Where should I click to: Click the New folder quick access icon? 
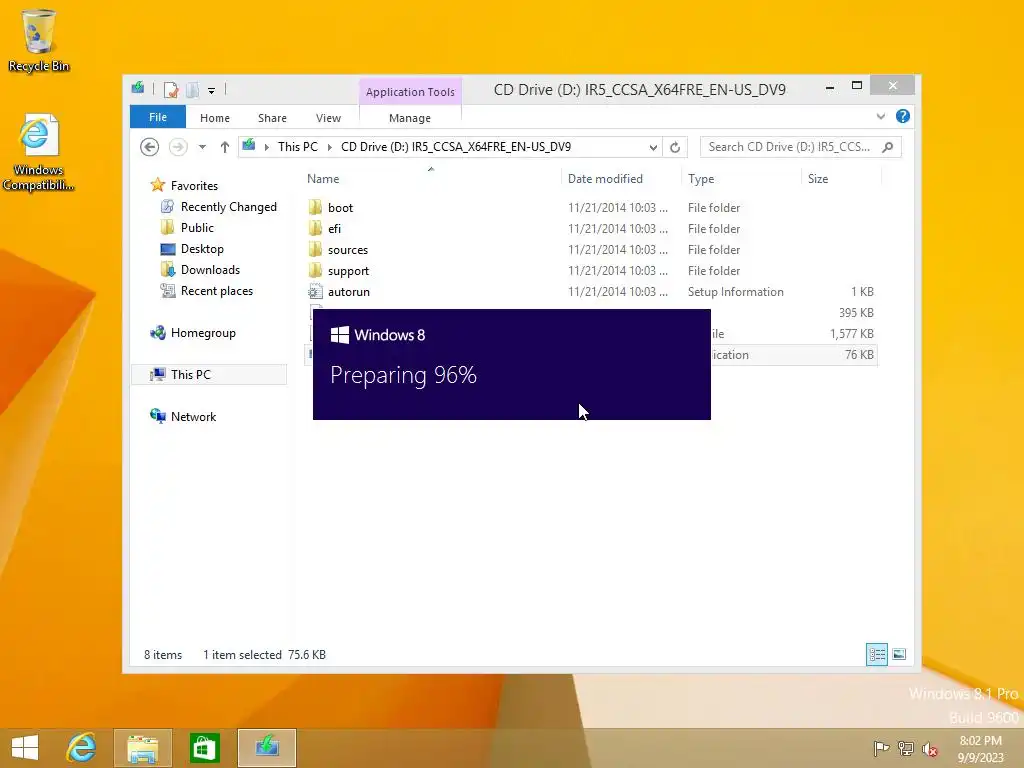(x=193, y=90)
